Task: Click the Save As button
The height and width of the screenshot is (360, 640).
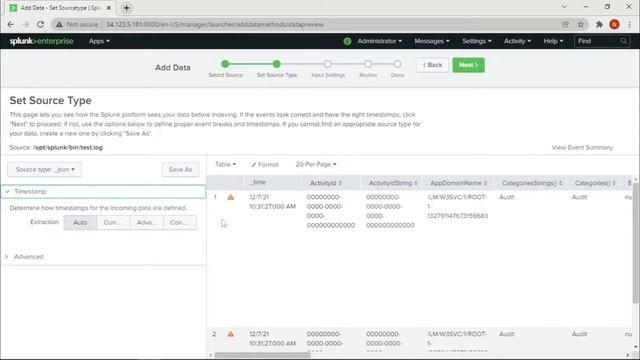Action: [180, 169]
